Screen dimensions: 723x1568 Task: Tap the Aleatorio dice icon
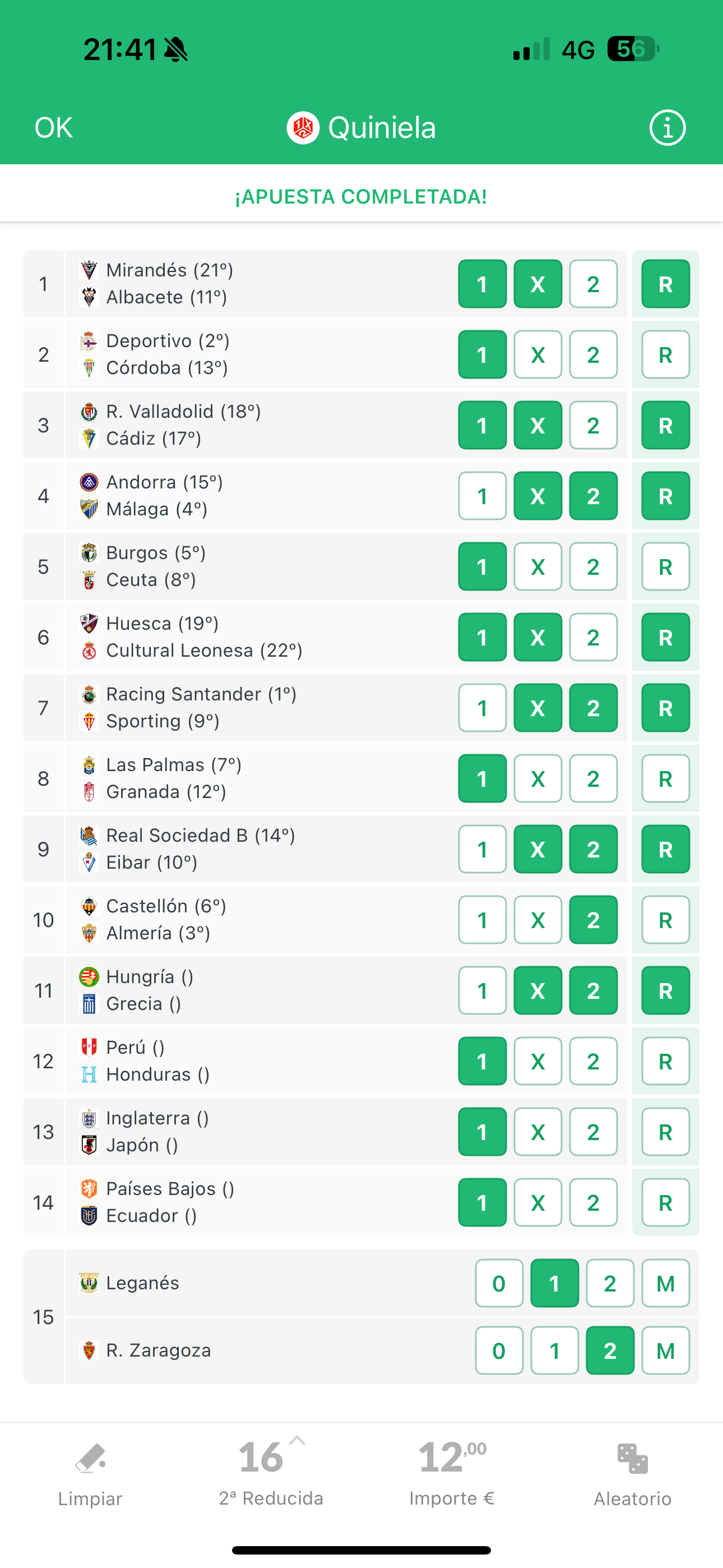click(x=632, y=1458)
